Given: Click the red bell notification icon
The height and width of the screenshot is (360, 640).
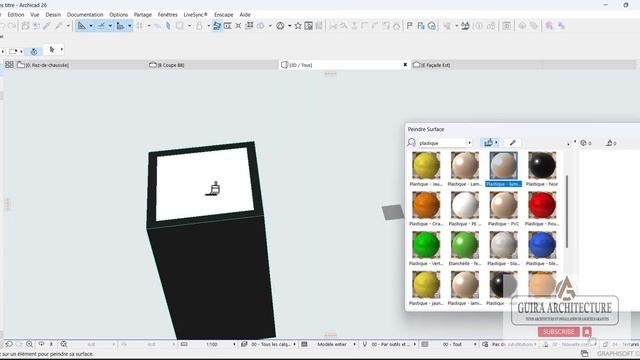Looking at the screenshot, I should (x=587, y=332).
